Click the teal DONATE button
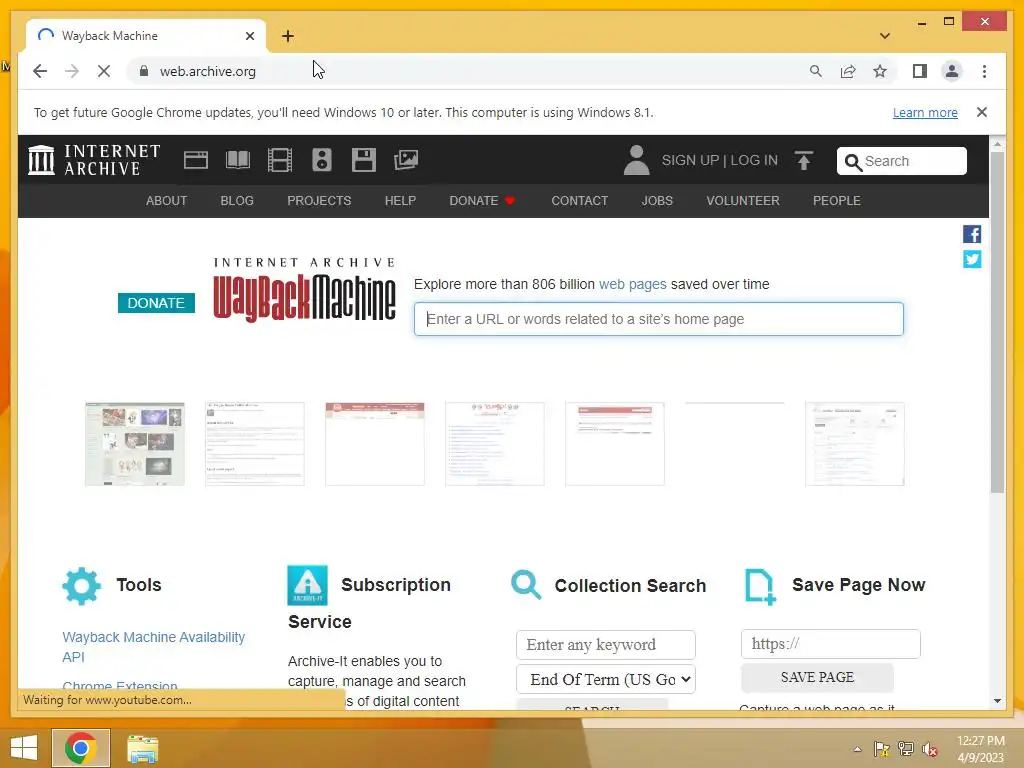This screenshot has height=768, width=1024. tap(156, 303)
